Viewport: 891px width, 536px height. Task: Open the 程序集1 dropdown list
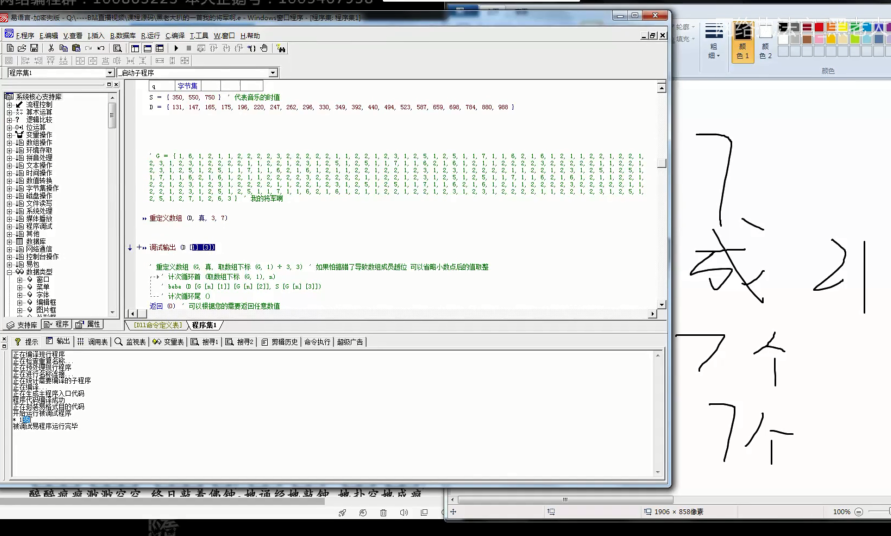pos(110,73)
